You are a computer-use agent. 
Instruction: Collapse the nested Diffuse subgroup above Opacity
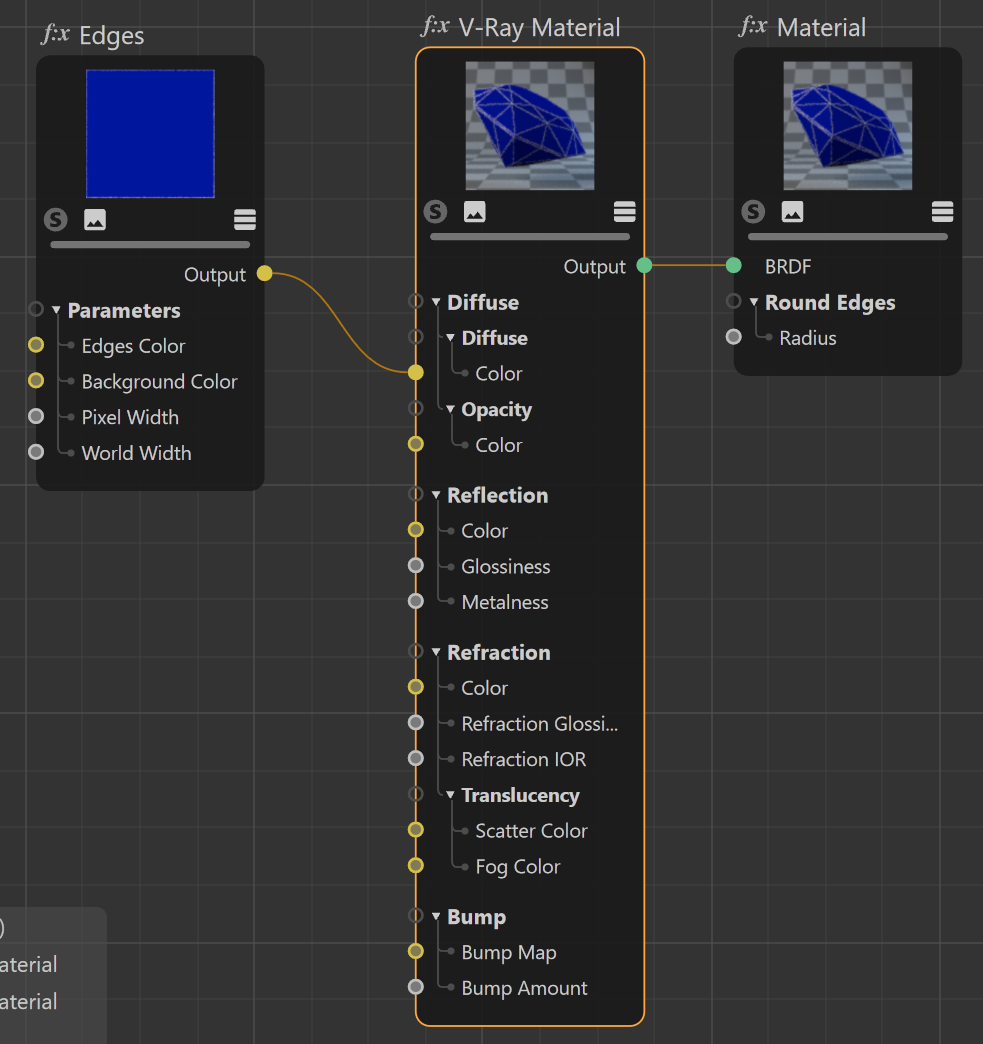[450, 338]
